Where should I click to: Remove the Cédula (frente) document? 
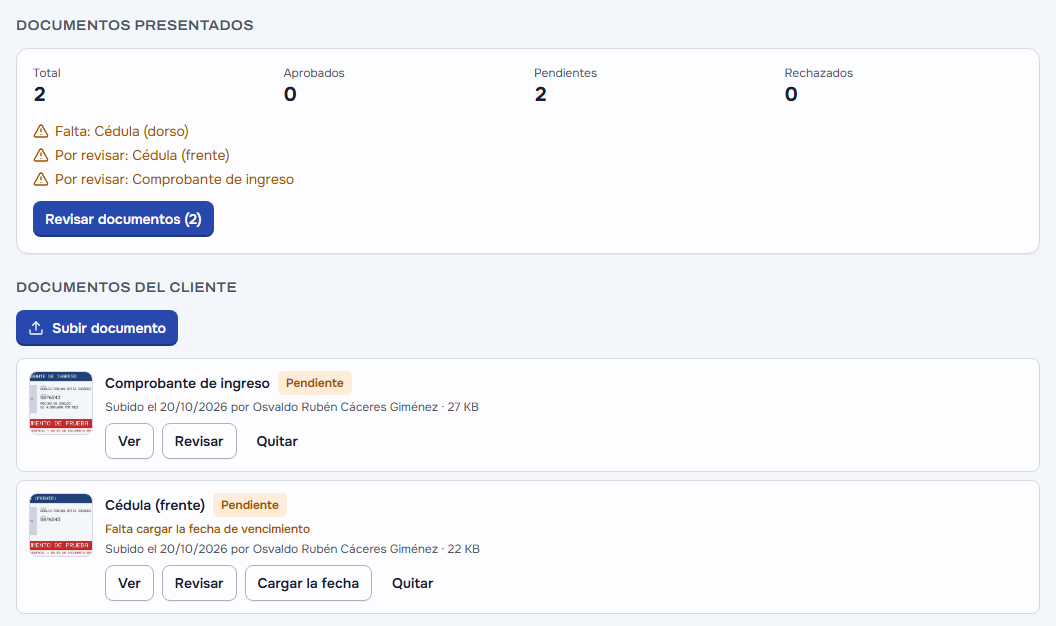412,583
